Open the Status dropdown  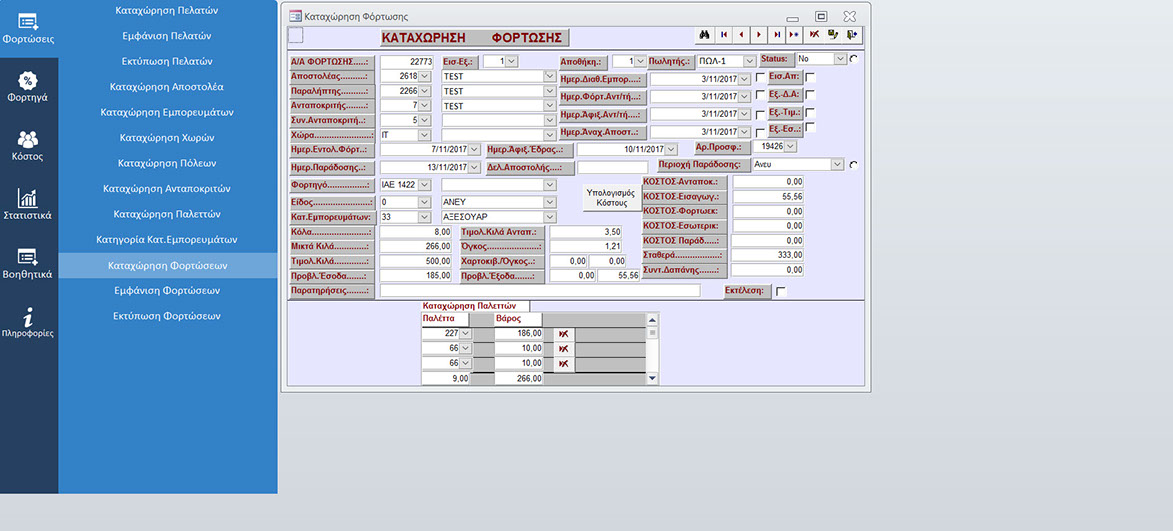(x=839, y=60)
